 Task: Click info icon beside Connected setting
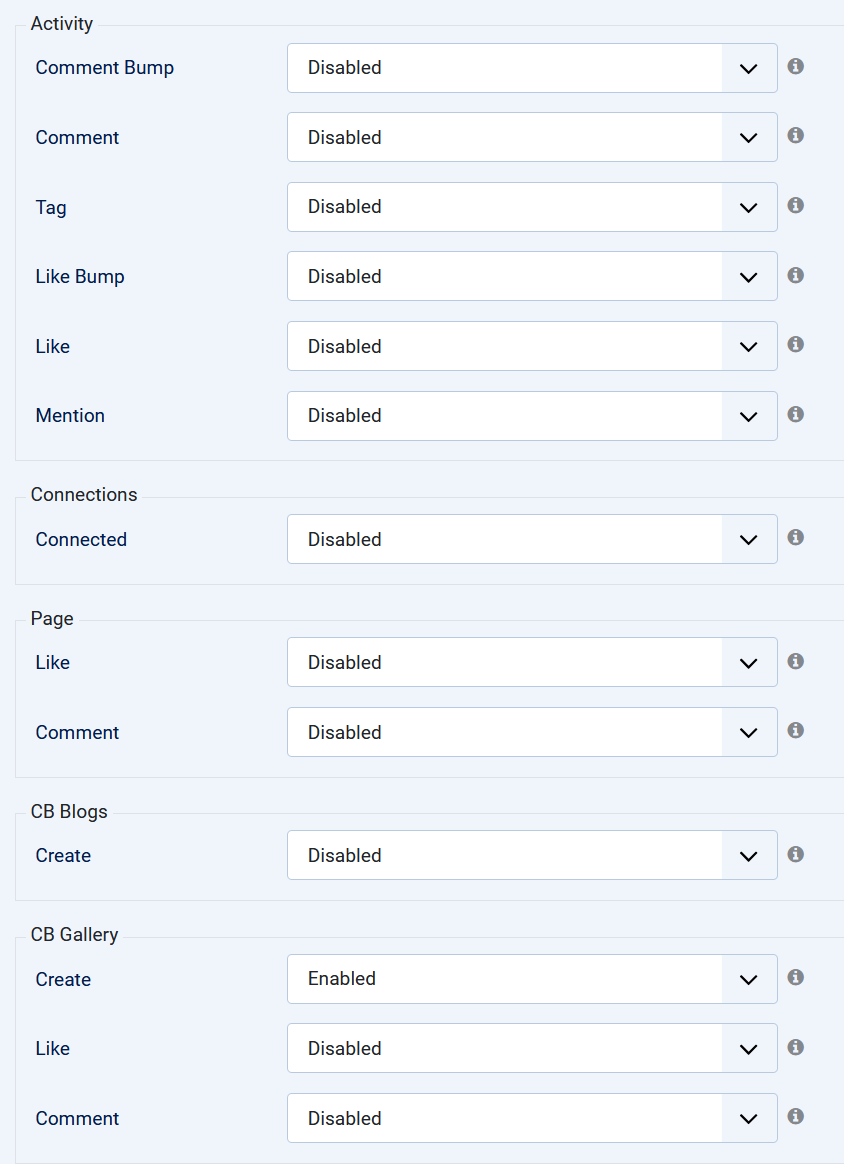tap(796, 537)
